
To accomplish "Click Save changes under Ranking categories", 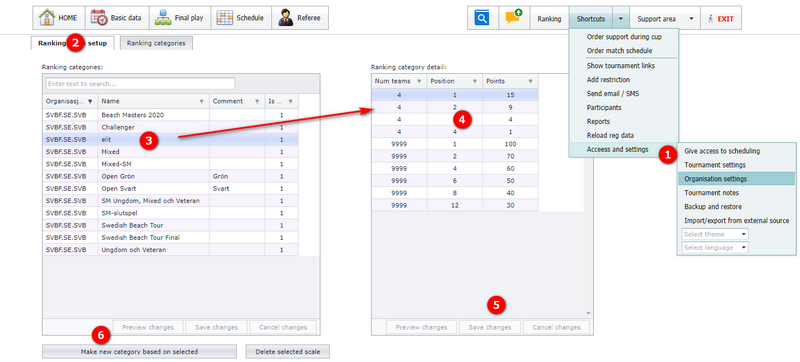I will click(x=216, y=327).
